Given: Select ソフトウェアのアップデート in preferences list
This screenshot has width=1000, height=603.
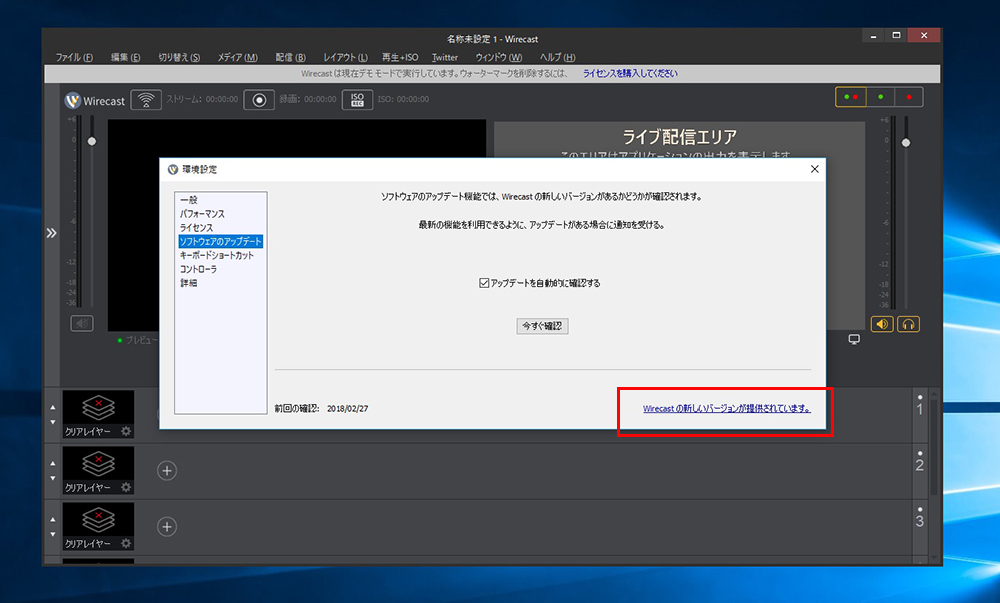Looking at the screenshot, I should point(221,241).
